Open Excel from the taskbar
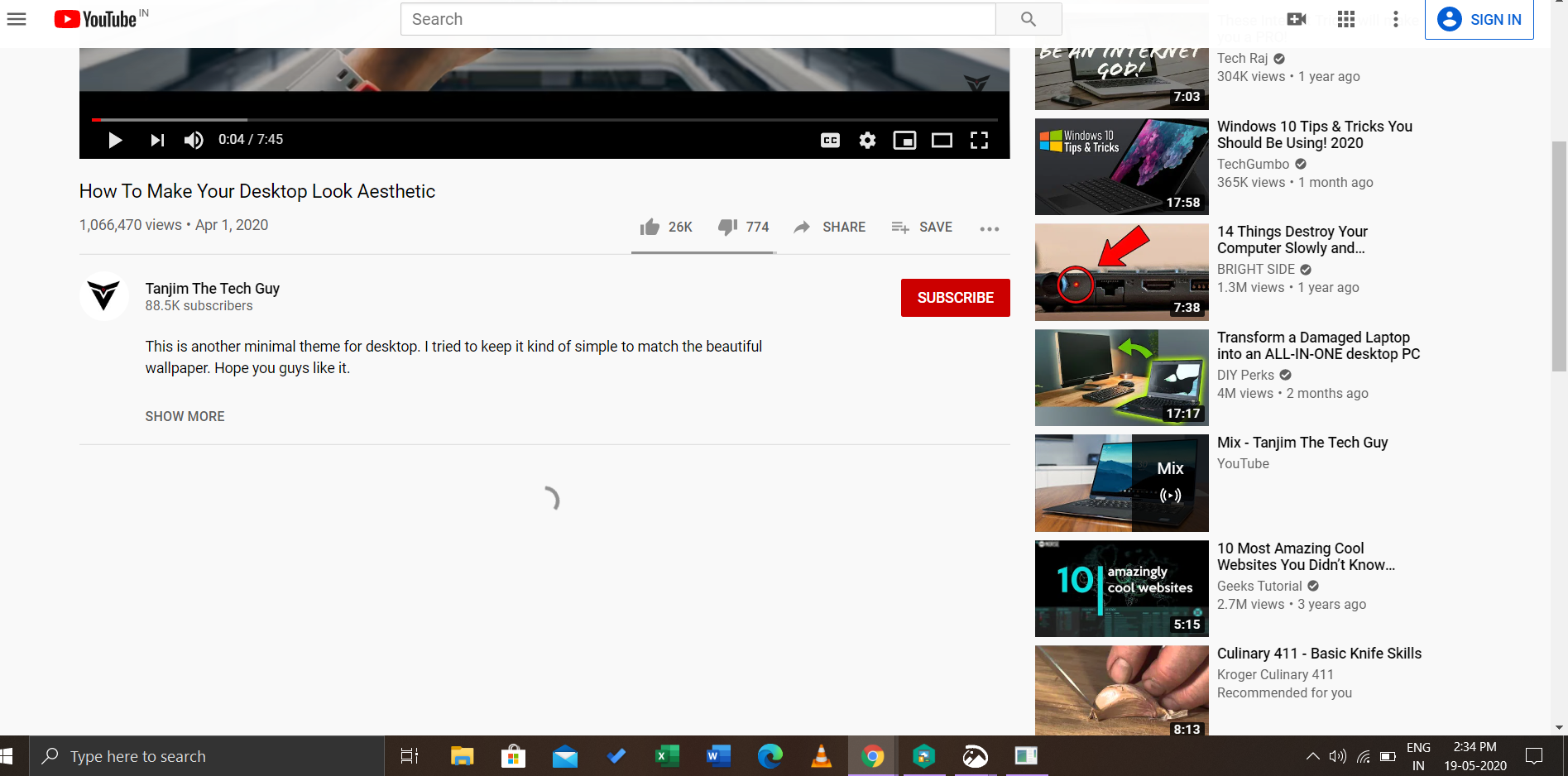Viewport: 1568px width, 776px height. pyautogui.click(x=667, y=756)
